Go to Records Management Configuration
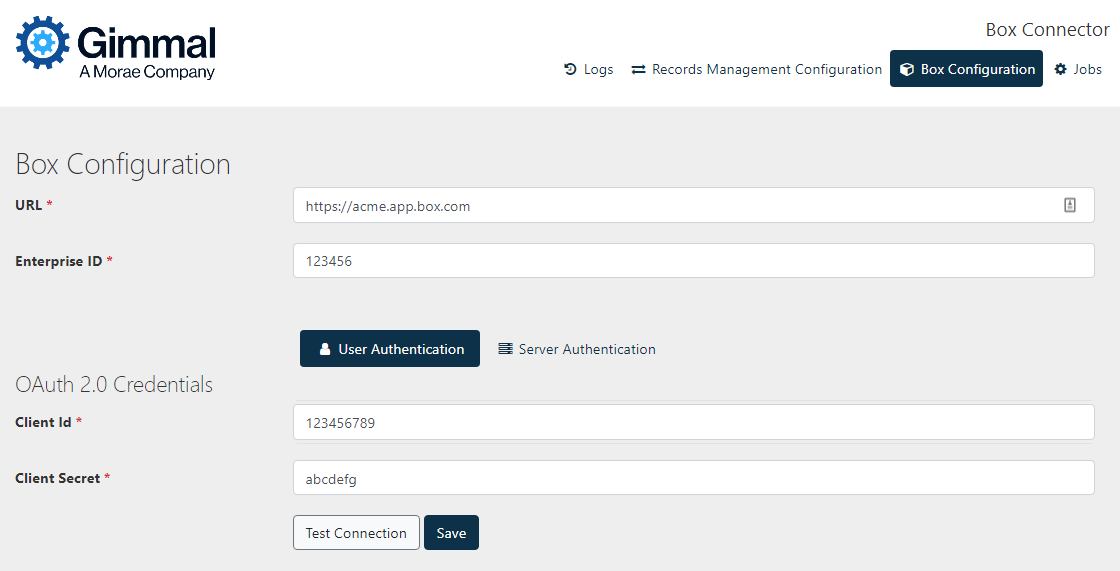1120x571 pixels. (x=766, y=69)
